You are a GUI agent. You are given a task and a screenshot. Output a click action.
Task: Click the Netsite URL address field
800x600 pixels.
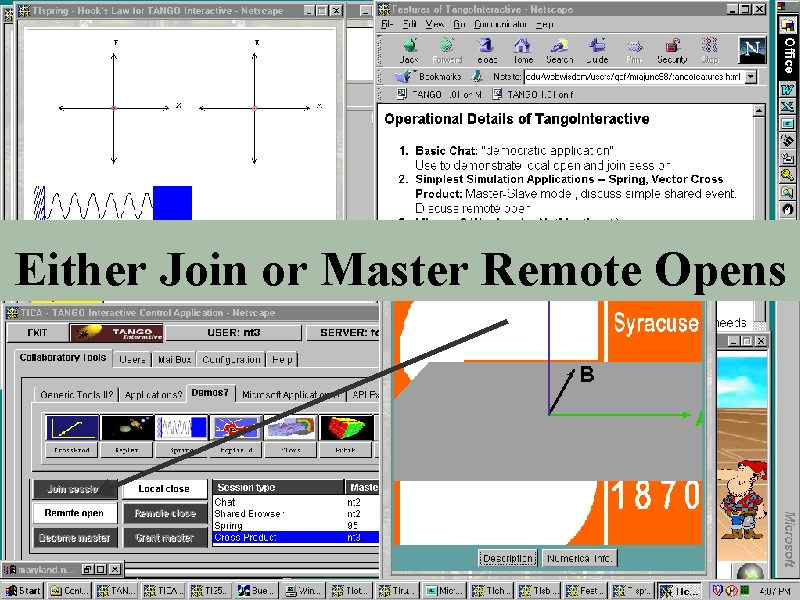coord(634,77)
